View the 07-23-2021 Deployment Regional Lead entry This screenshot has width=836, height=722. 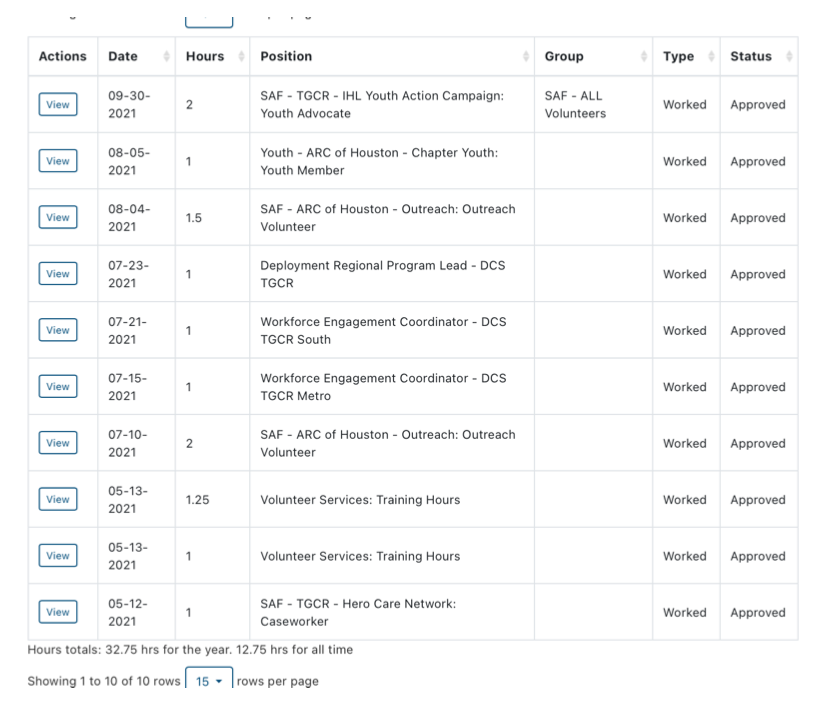coord(58,274)
